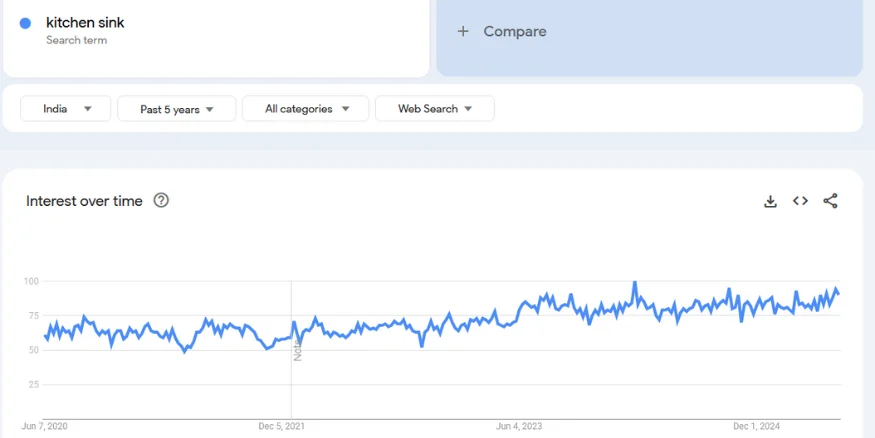Open the All categories dropdown
This screenshot has width=875, height=438.
point(305,109)
